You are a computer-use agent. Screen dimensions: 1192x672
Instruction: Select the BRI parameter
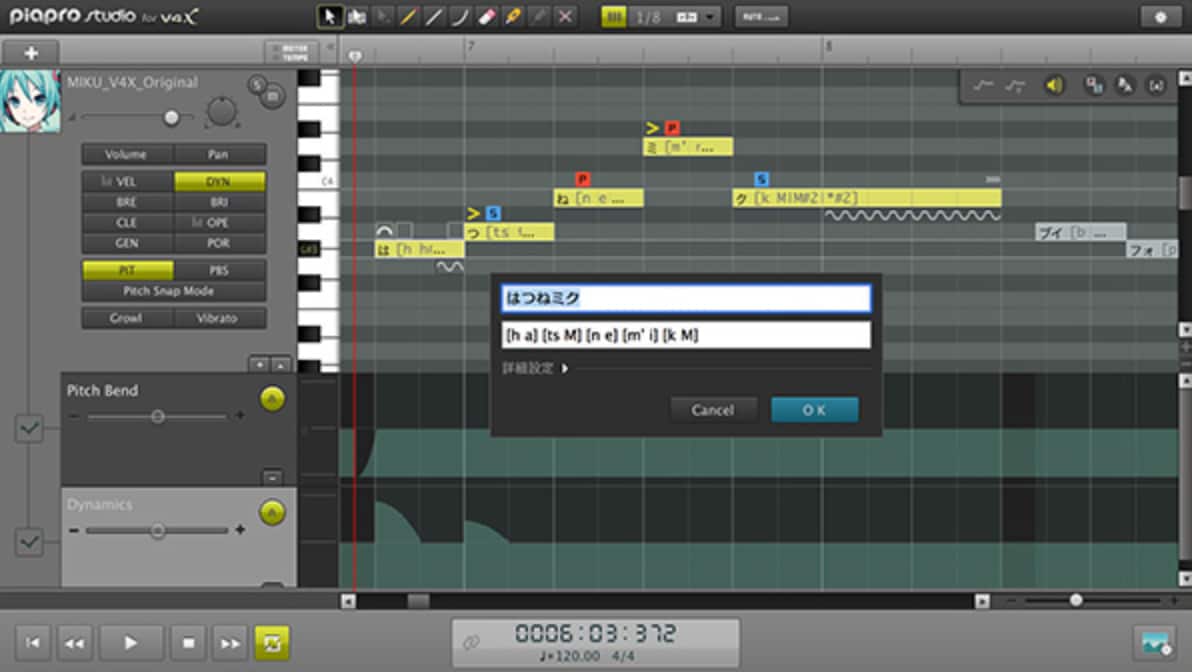point(219,202)
